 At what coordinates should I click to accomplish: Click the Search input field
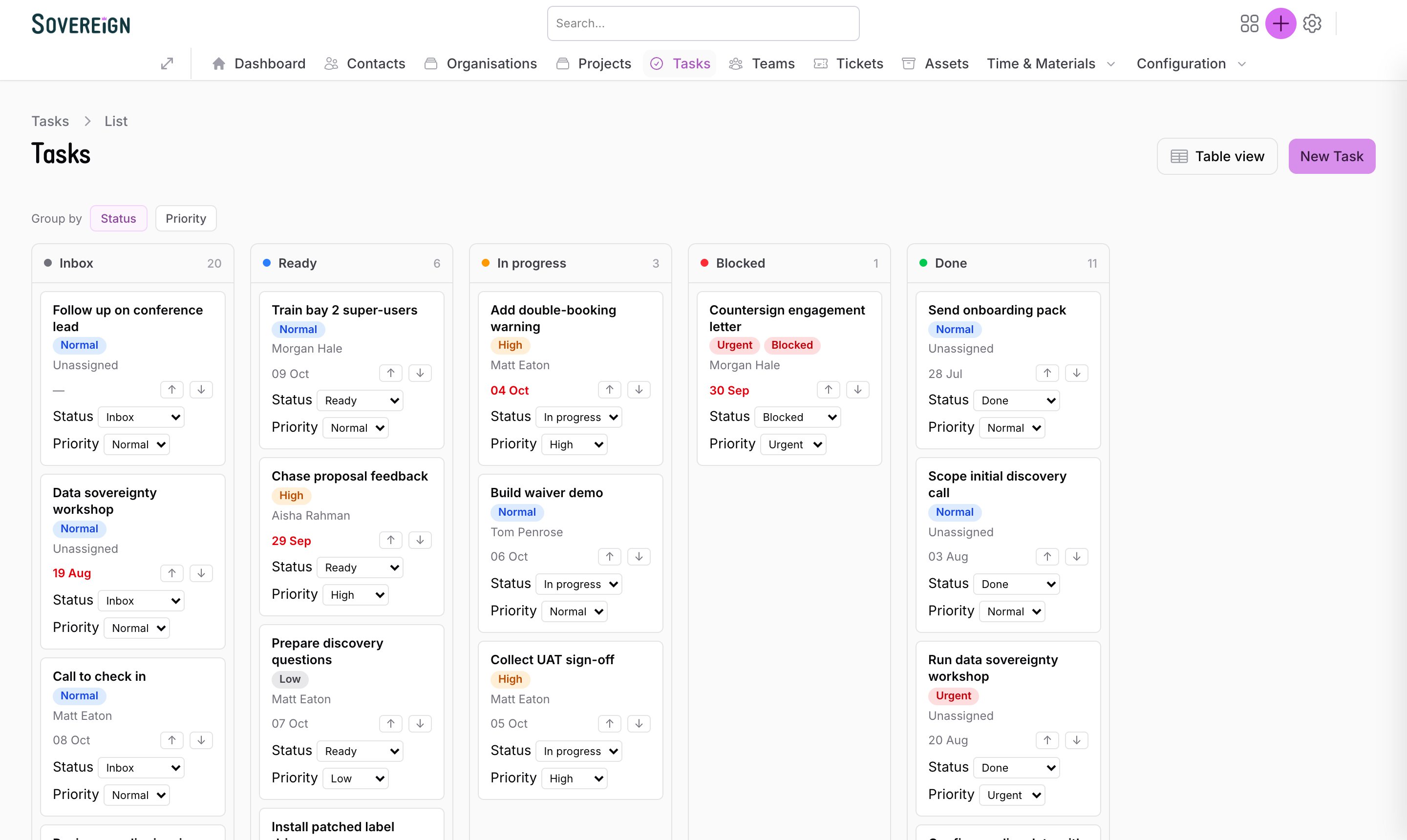[x=703, y=23]
